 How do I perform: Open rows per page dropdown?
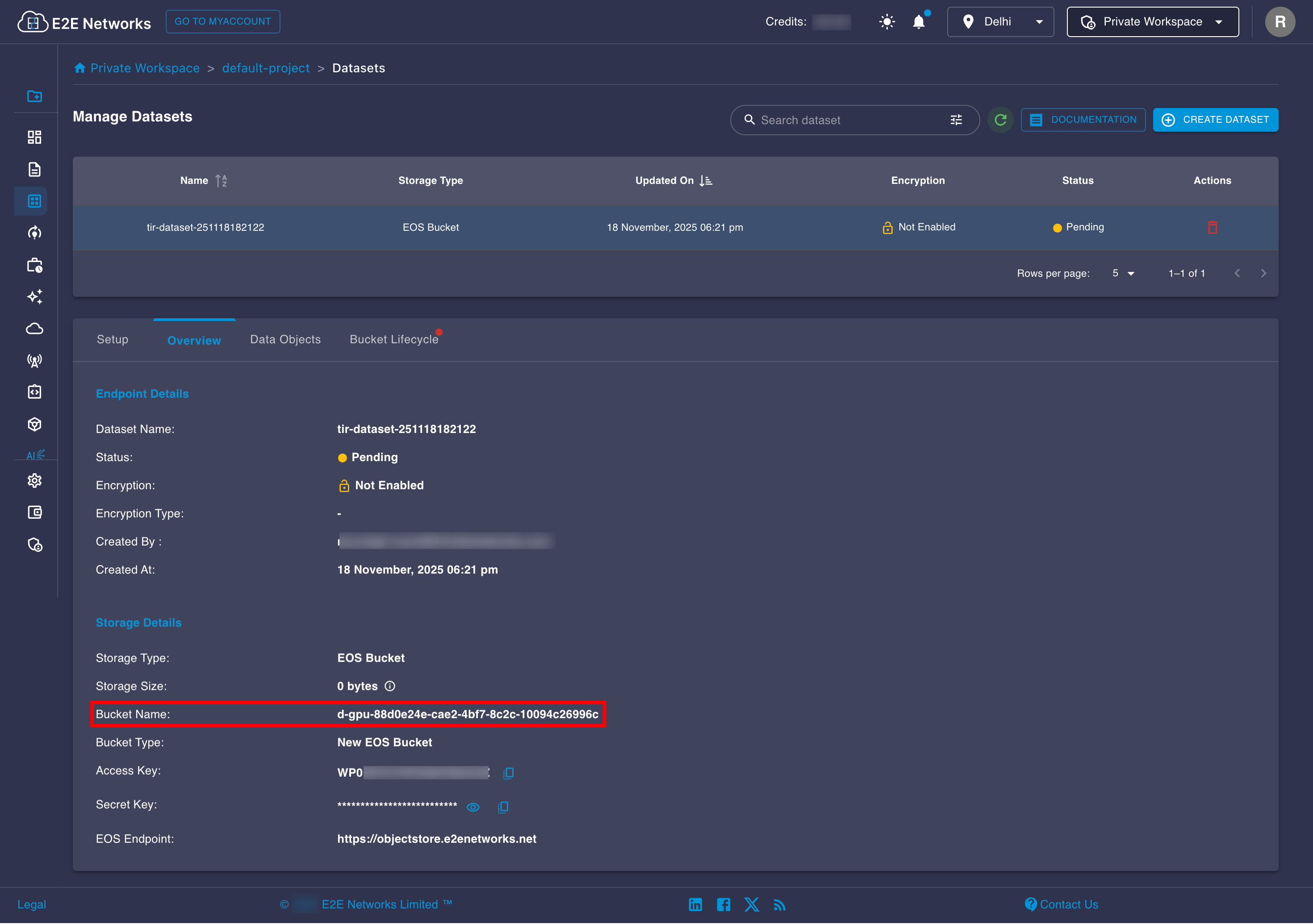pos(1123,273)
